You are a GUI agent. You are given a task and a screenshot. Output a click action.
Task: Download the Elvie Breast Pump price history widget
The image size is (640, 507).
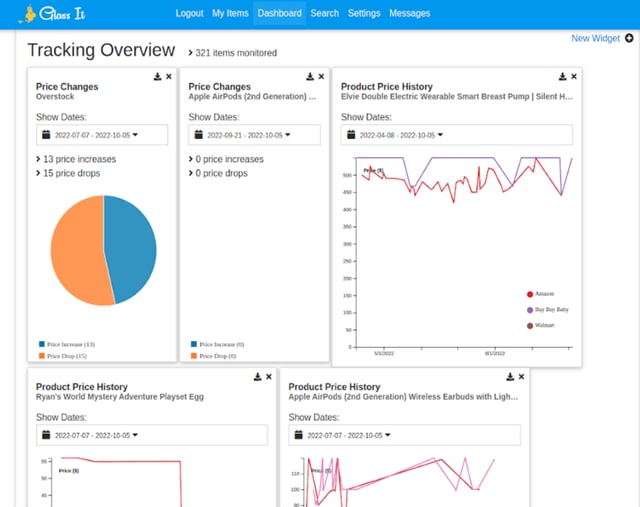(562, 76)
